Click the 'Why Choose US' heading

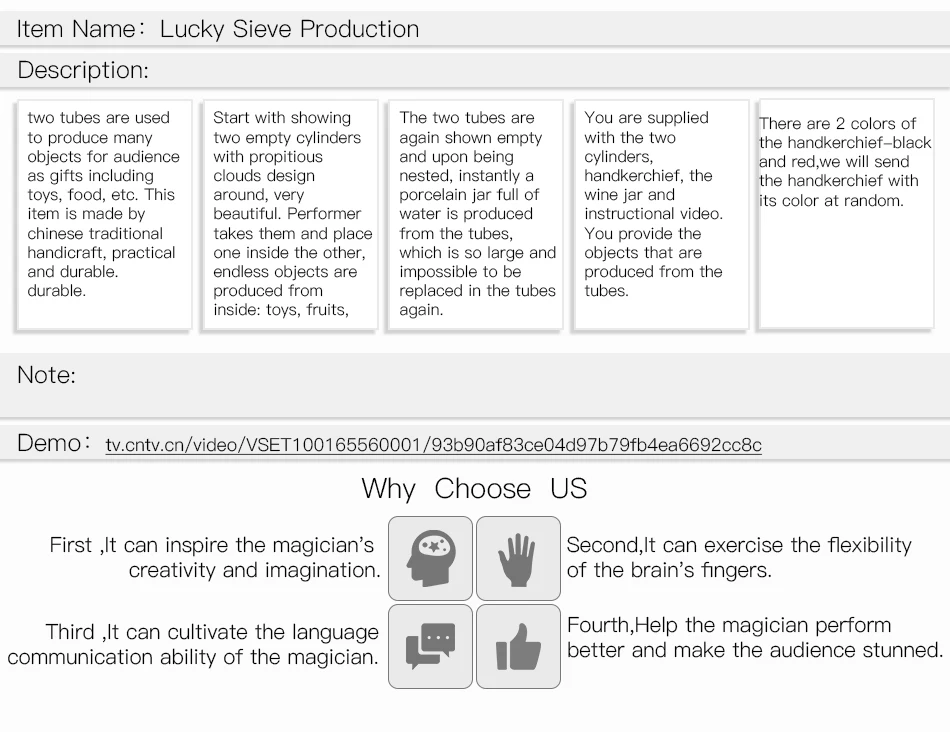click(474, 488)
